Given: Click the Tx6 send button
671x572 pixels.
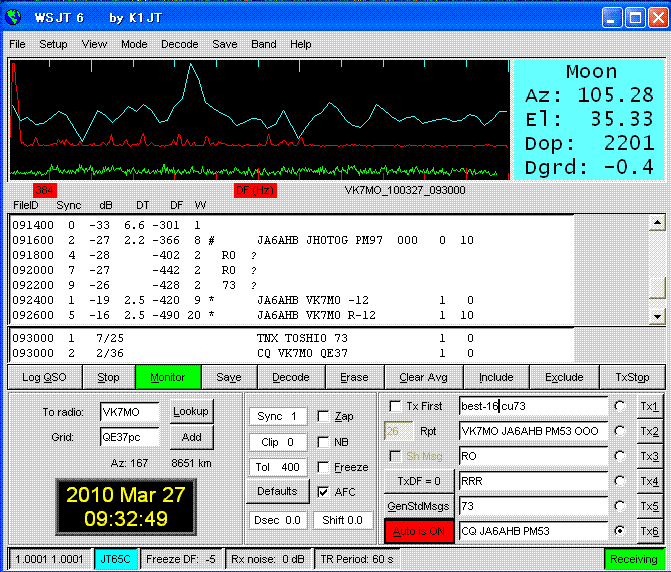Looking at the screenshot, I should pos(649,529).
